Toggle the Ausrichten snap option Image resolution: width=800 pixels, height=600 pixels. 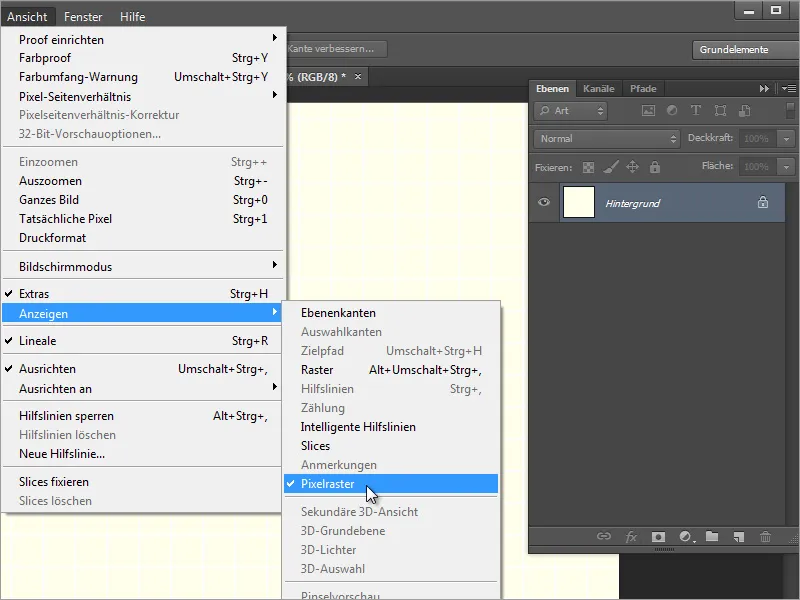click(143, 369)
